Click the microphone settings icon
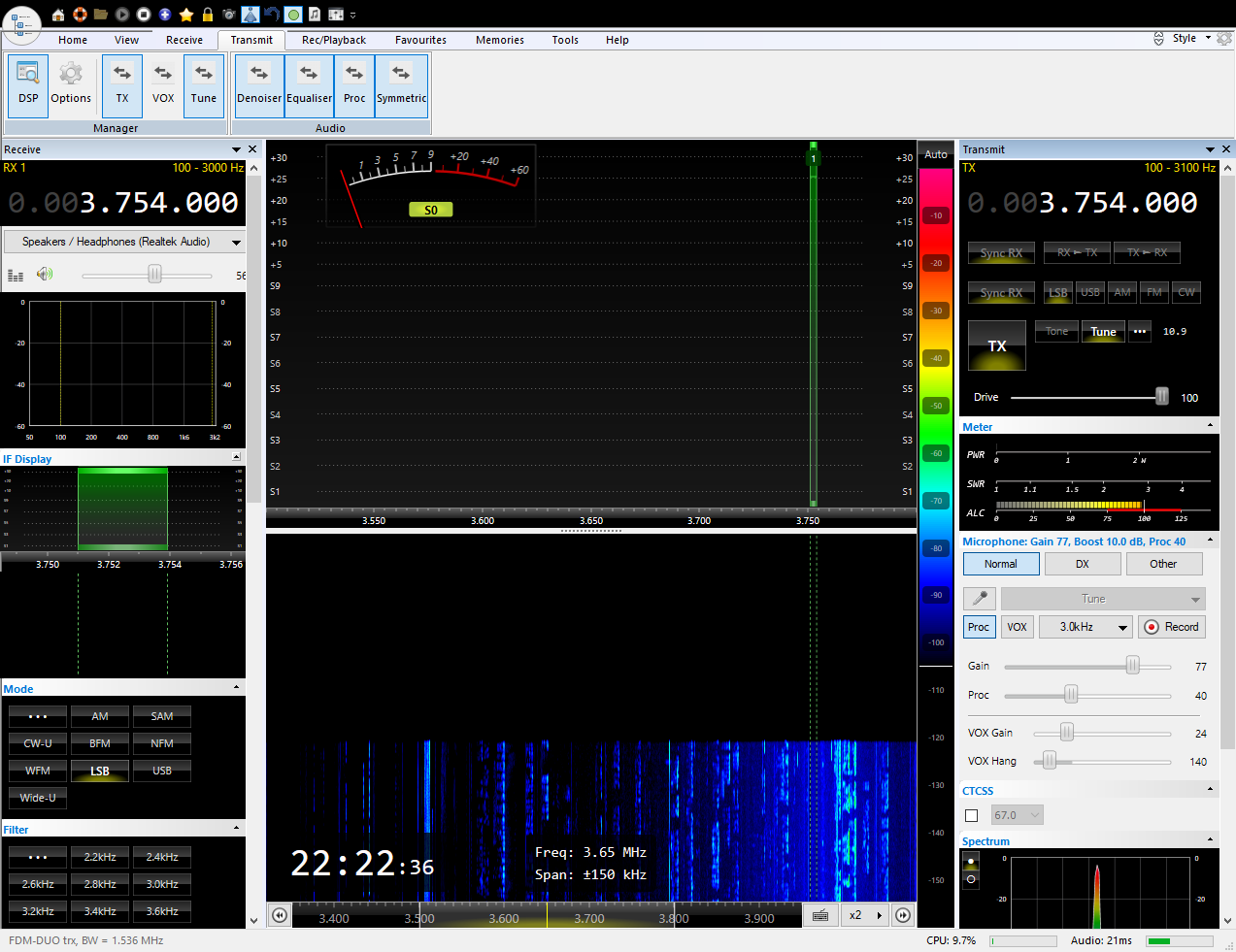The width and height of the screenshot is (1236, 952). point(980,599)
